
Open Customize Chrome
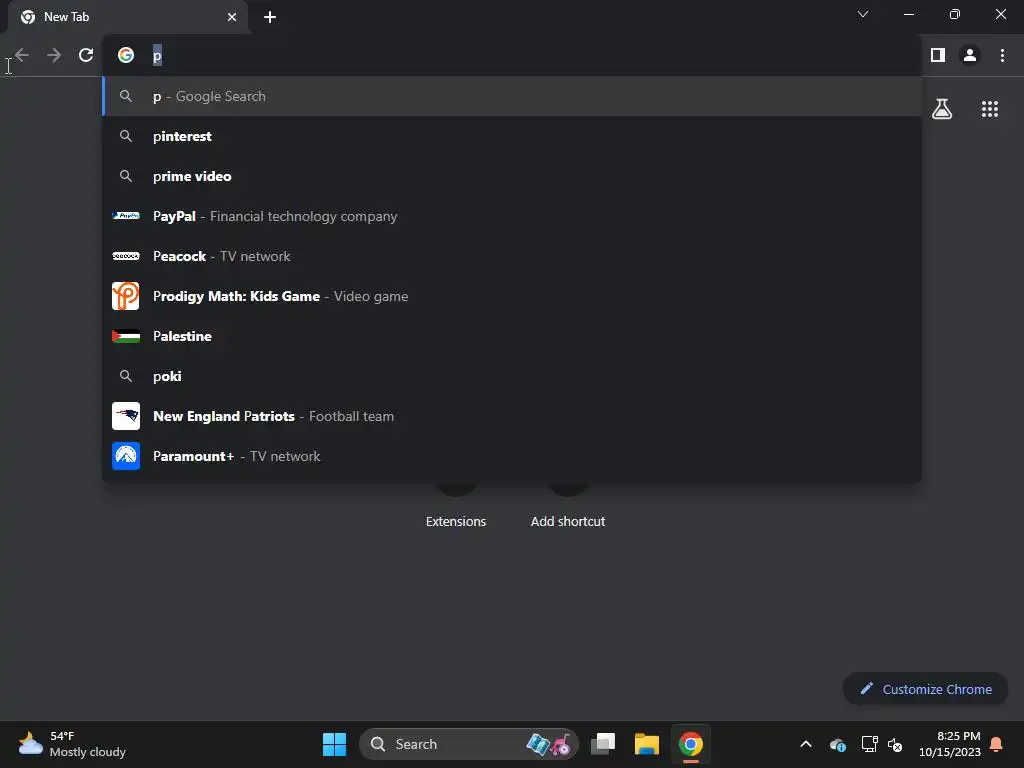coord(925,689)
